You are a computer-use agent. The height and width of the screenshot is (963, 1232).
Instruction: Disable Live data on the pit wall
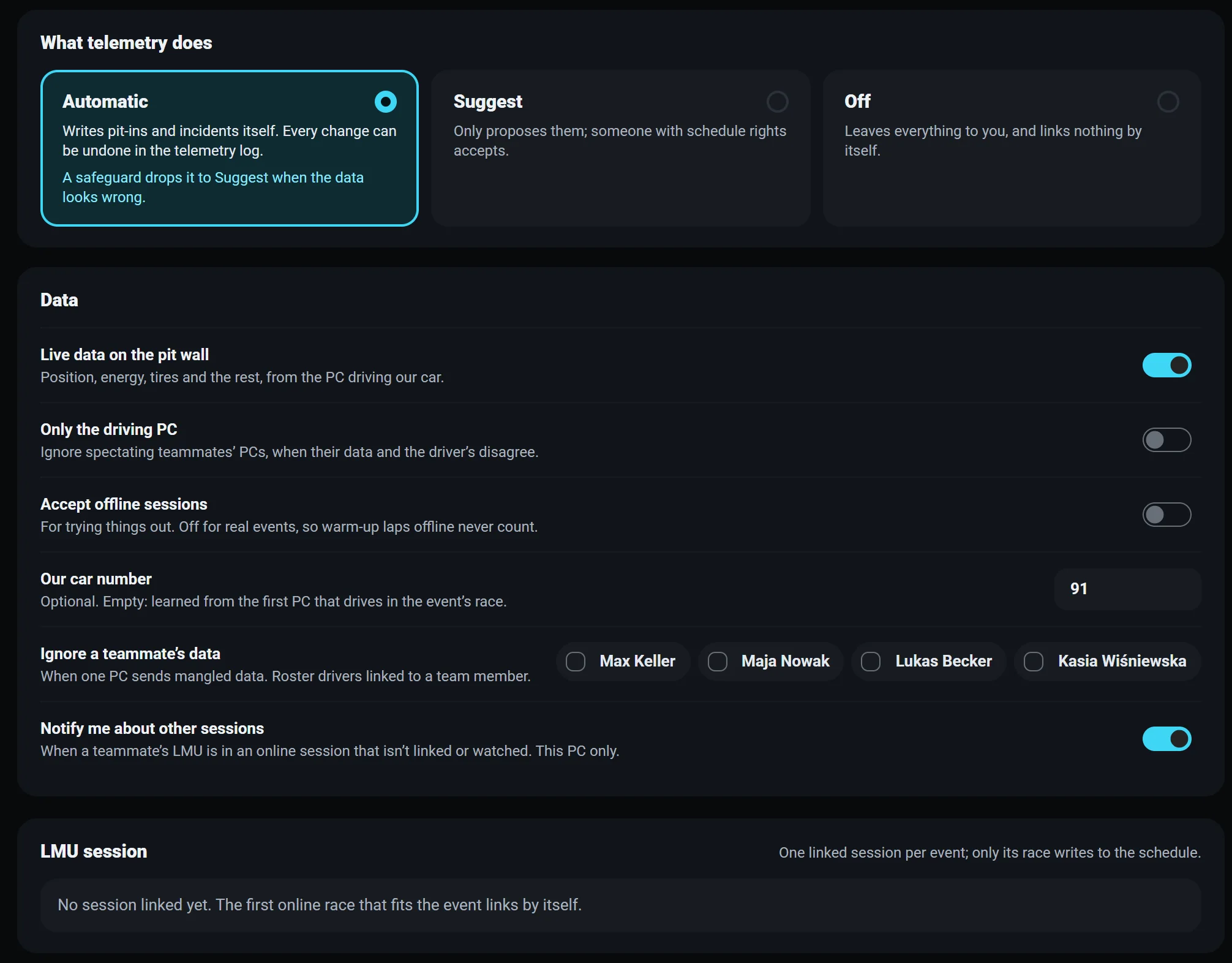1166,365
